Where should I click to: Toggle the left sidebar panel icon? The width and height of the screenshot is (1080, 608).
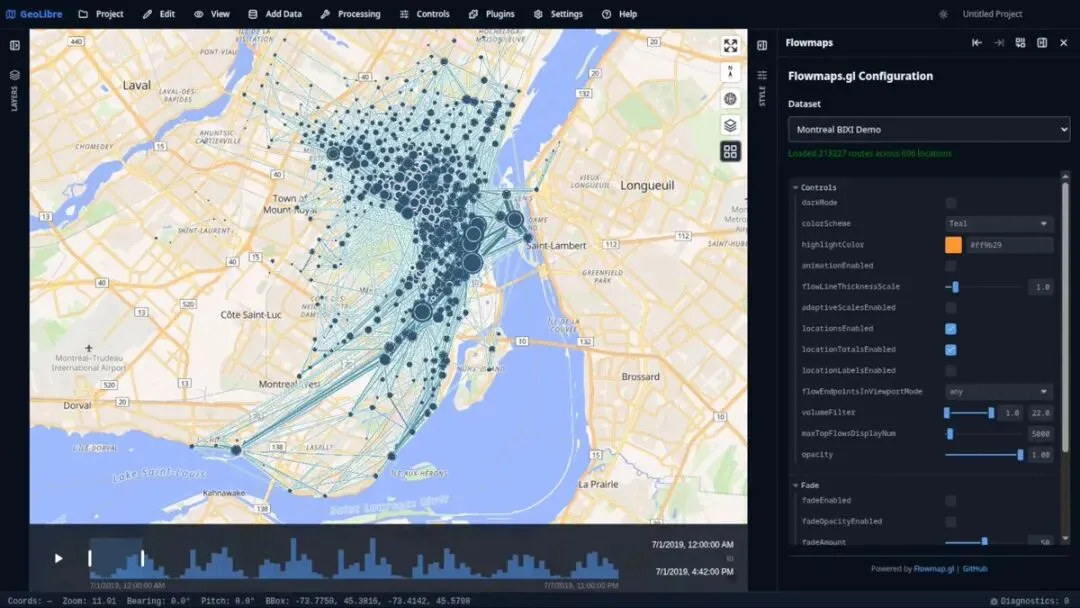tap(14, 45)
